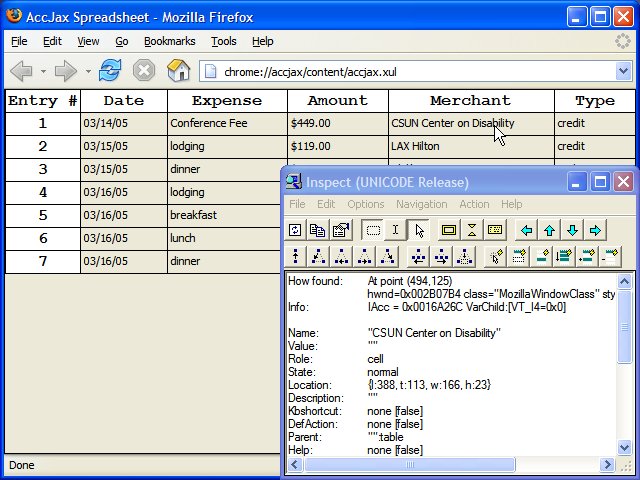This screenshot has height=480, width=640.
Task: Click the up arrow navigation icon in Inspect
Action: click(x=549, y=230)
